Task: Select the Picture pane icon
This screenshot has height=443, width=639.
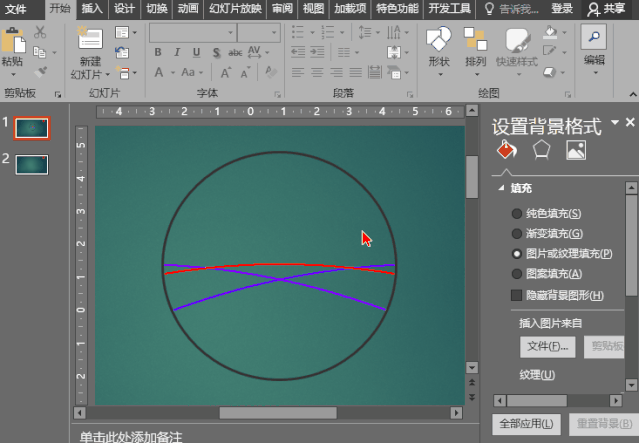Action: [x=576, y=150]
